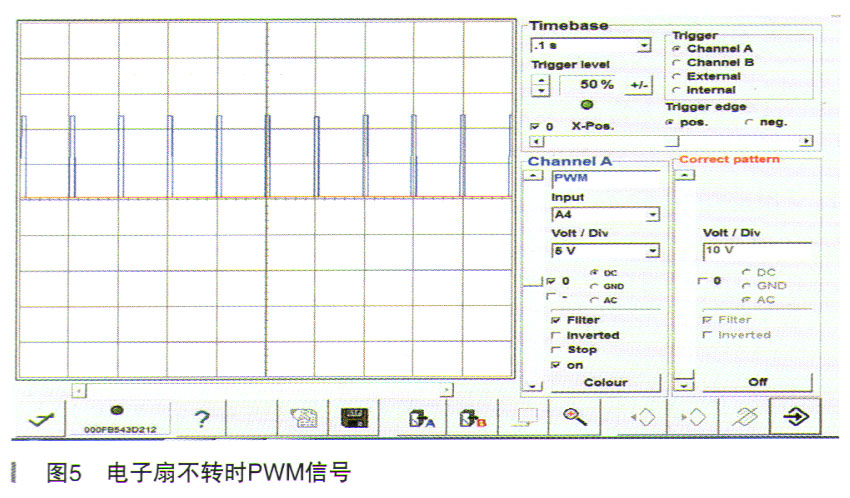Select Internal trigger source
Image resolution: width=850 pixels, height=498 pixels.
677,90
